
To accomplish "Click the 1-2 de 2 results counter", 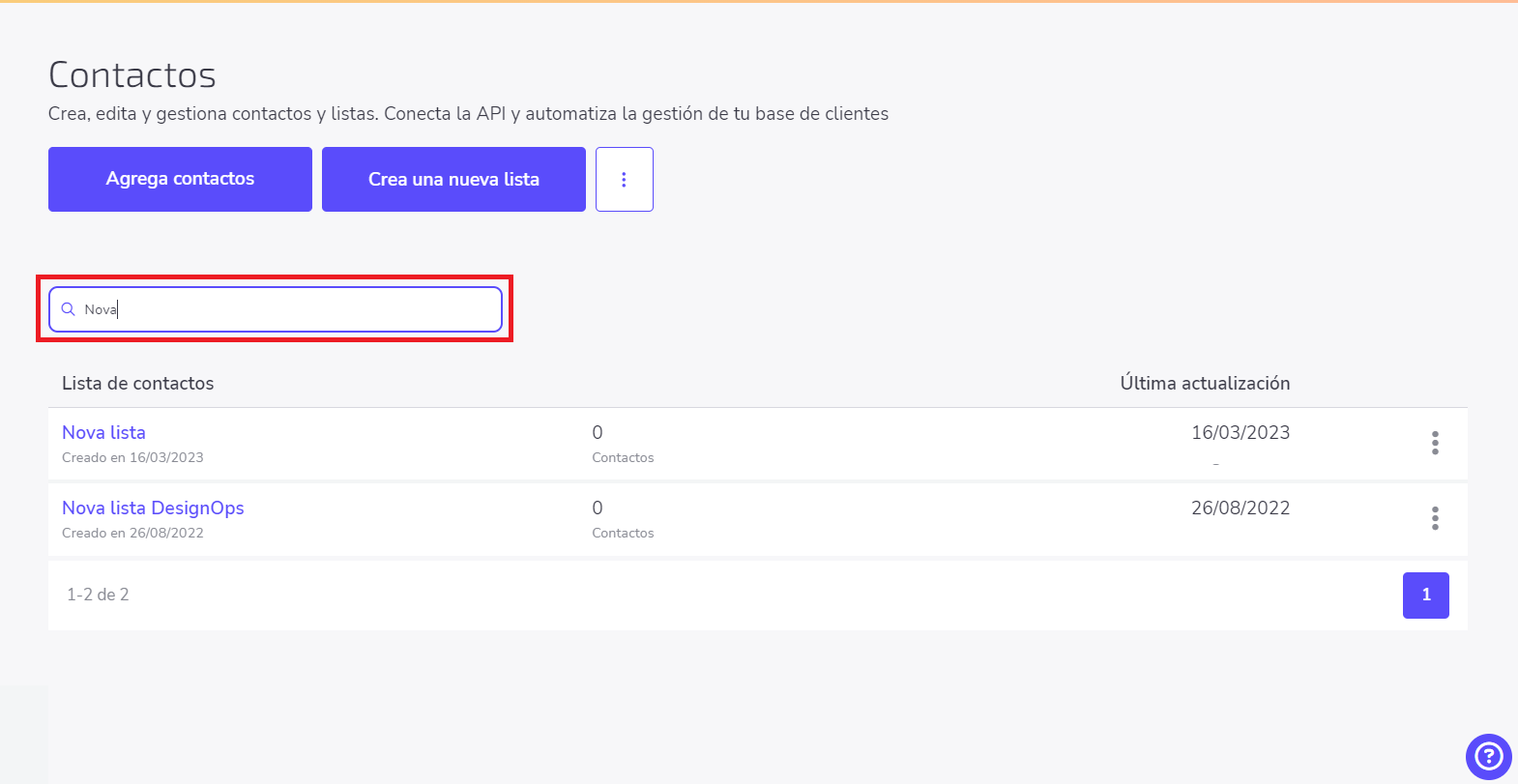I will point(98,595).
